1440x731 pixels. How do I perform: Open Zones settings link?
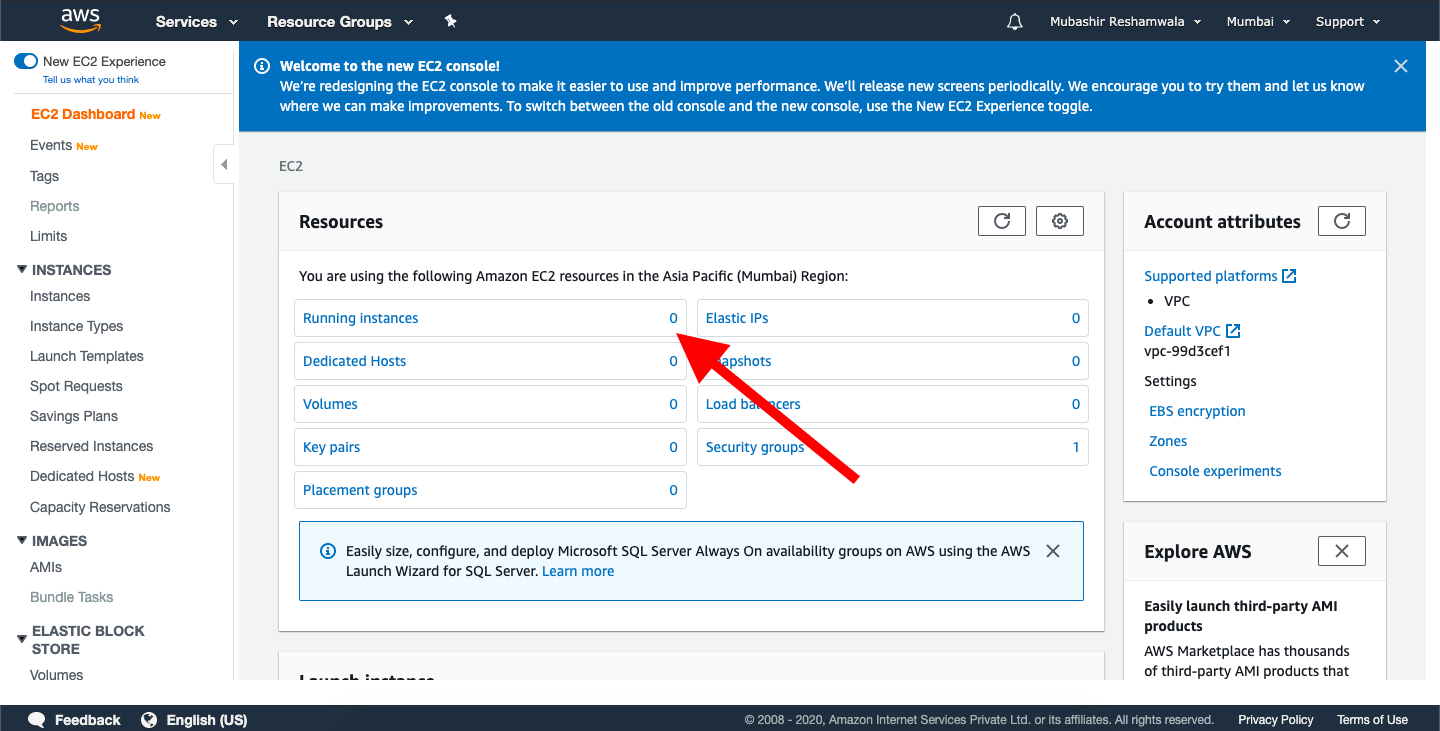(1168, 441)
